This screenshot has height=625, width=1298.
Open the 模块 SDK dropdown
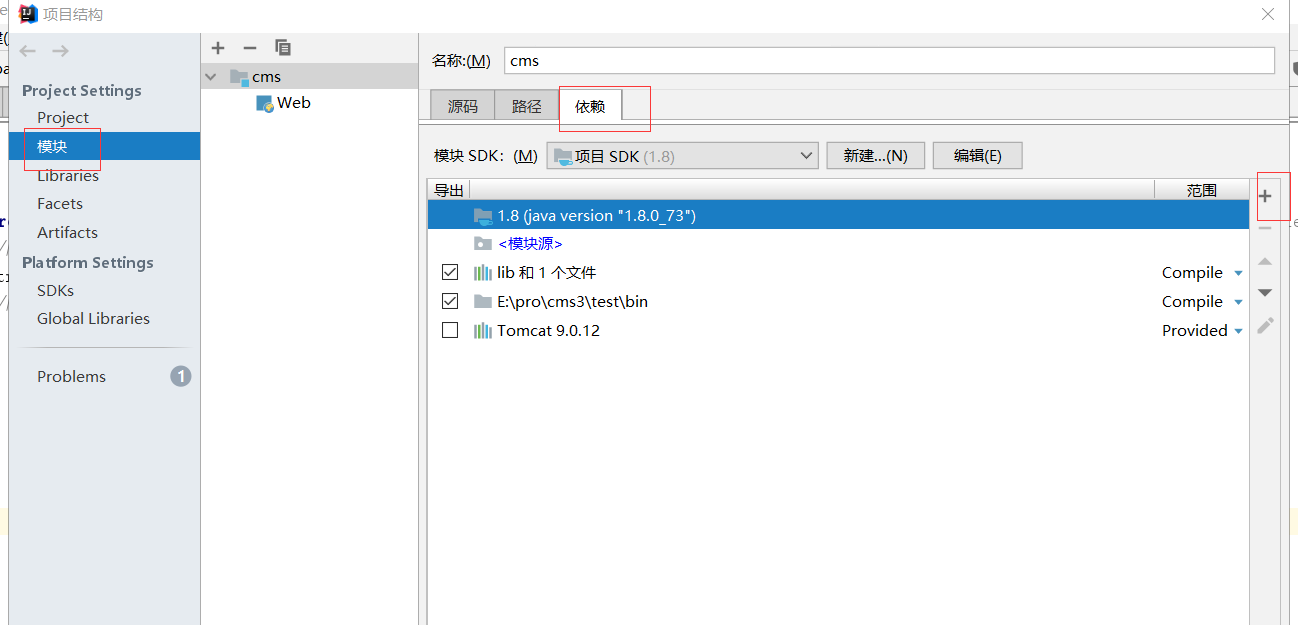[807, 155]
